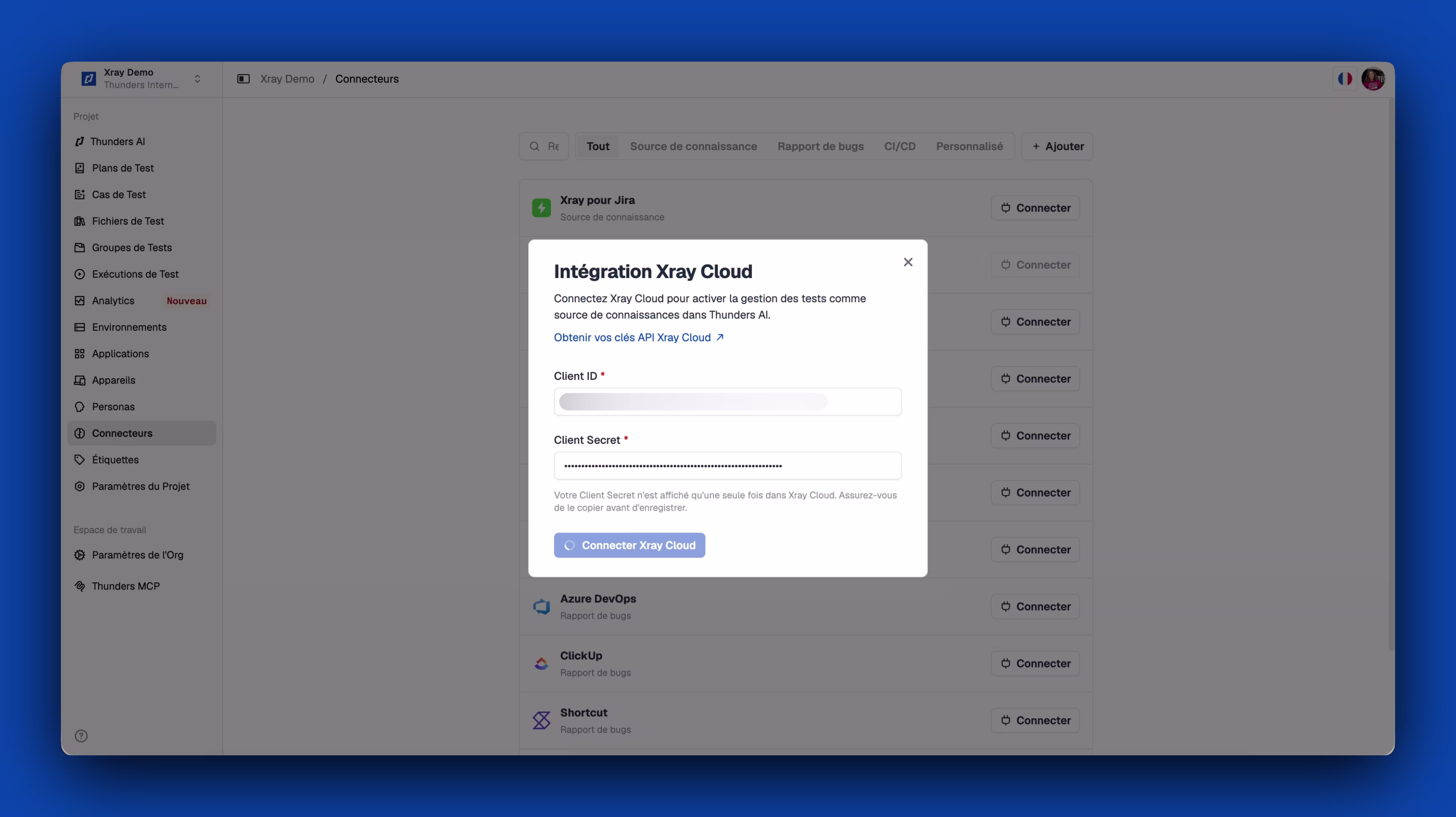
Task: Open the Groupes de Tests icon
Action: [80, 247]
